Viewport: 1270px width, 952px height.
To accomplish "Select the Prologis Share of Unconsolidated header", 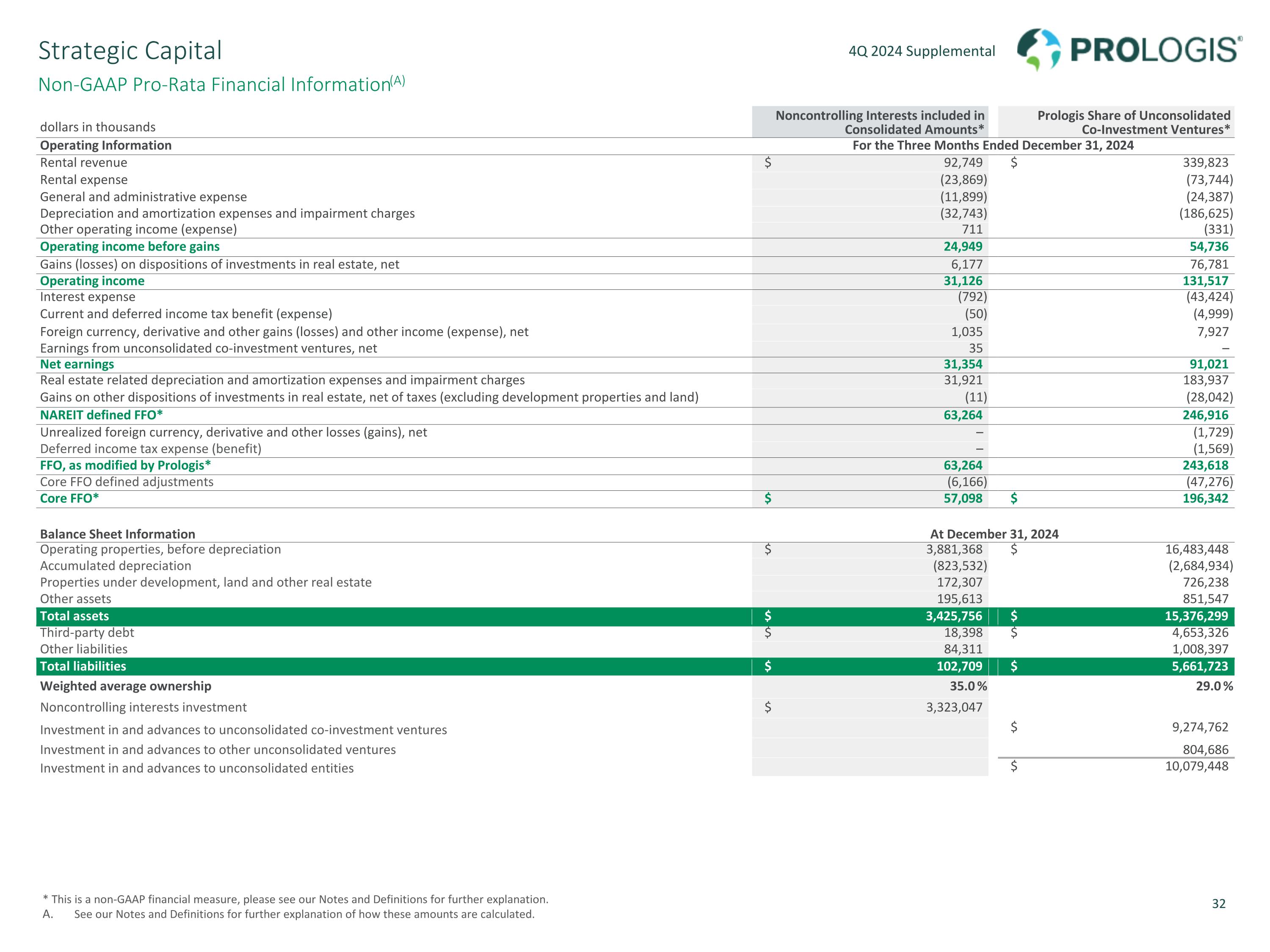I will coord(1133,122).
